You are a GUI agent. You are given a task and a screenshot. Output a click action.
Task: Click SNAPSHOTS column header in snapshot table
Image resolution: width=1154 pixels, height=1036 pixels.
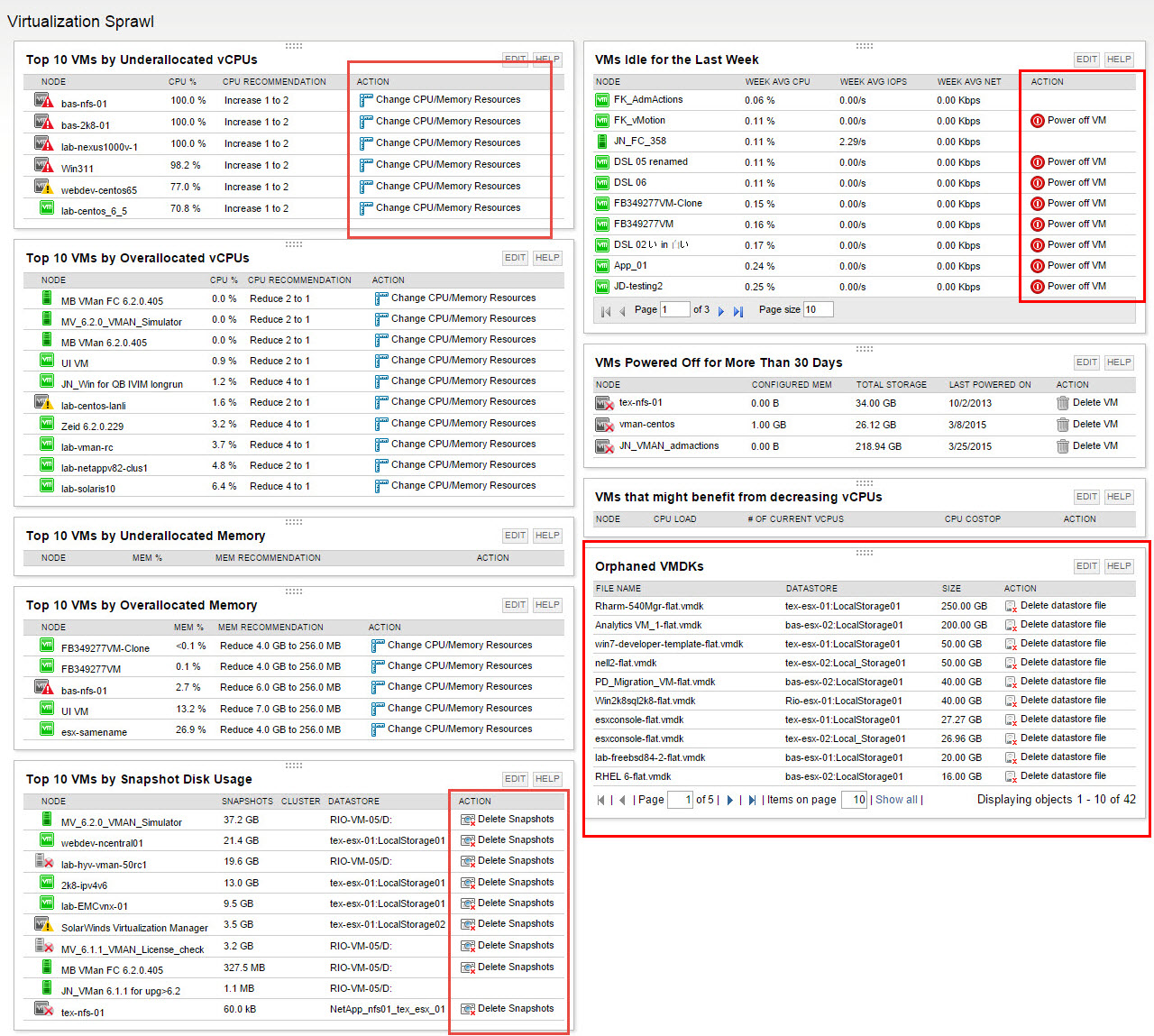tap(247, 802)
